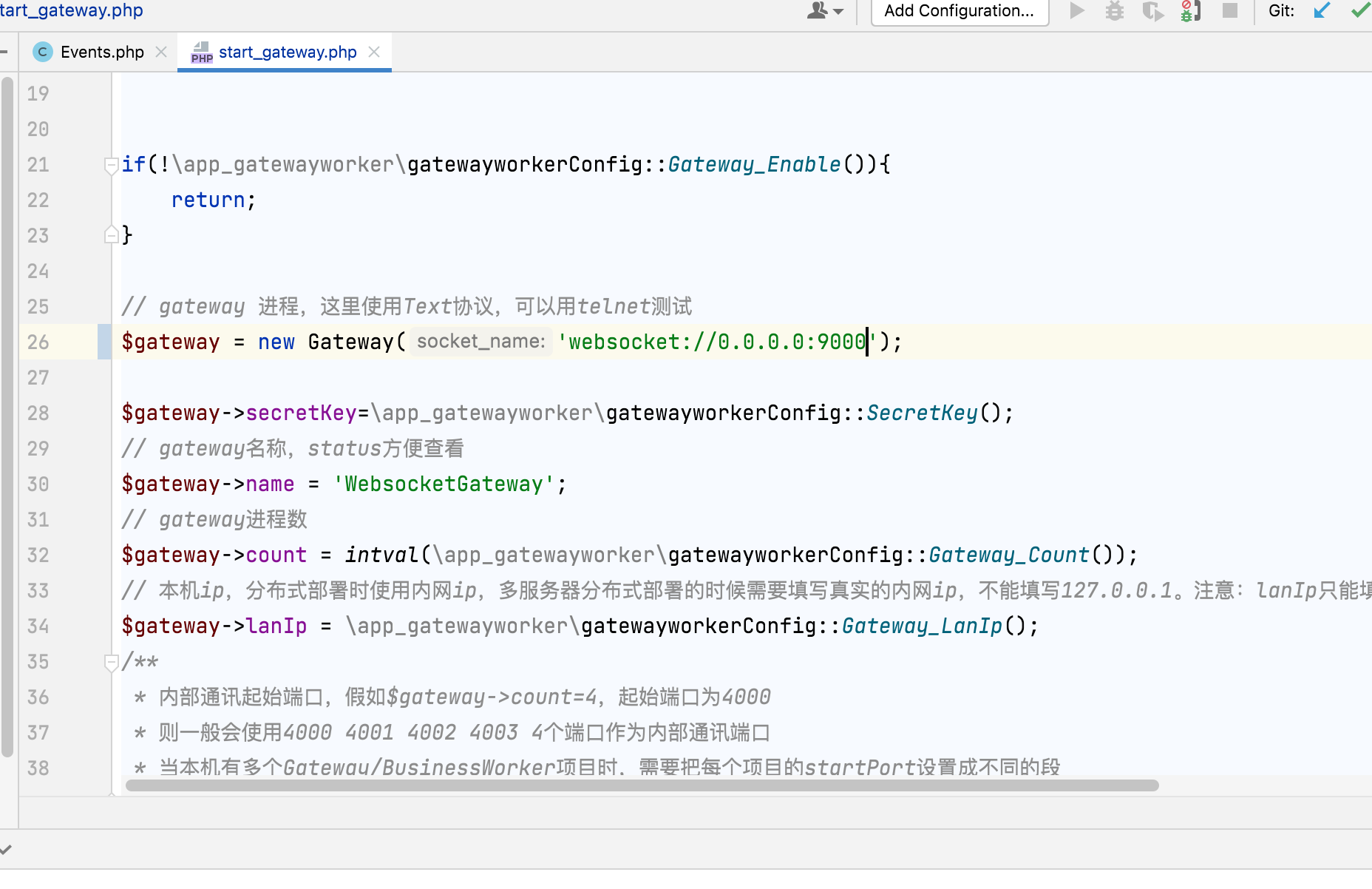Viewport: 1372px width, 889px height.
Task: Click the horizontal scrollbar of the editor
Action: tap(642, 785)
